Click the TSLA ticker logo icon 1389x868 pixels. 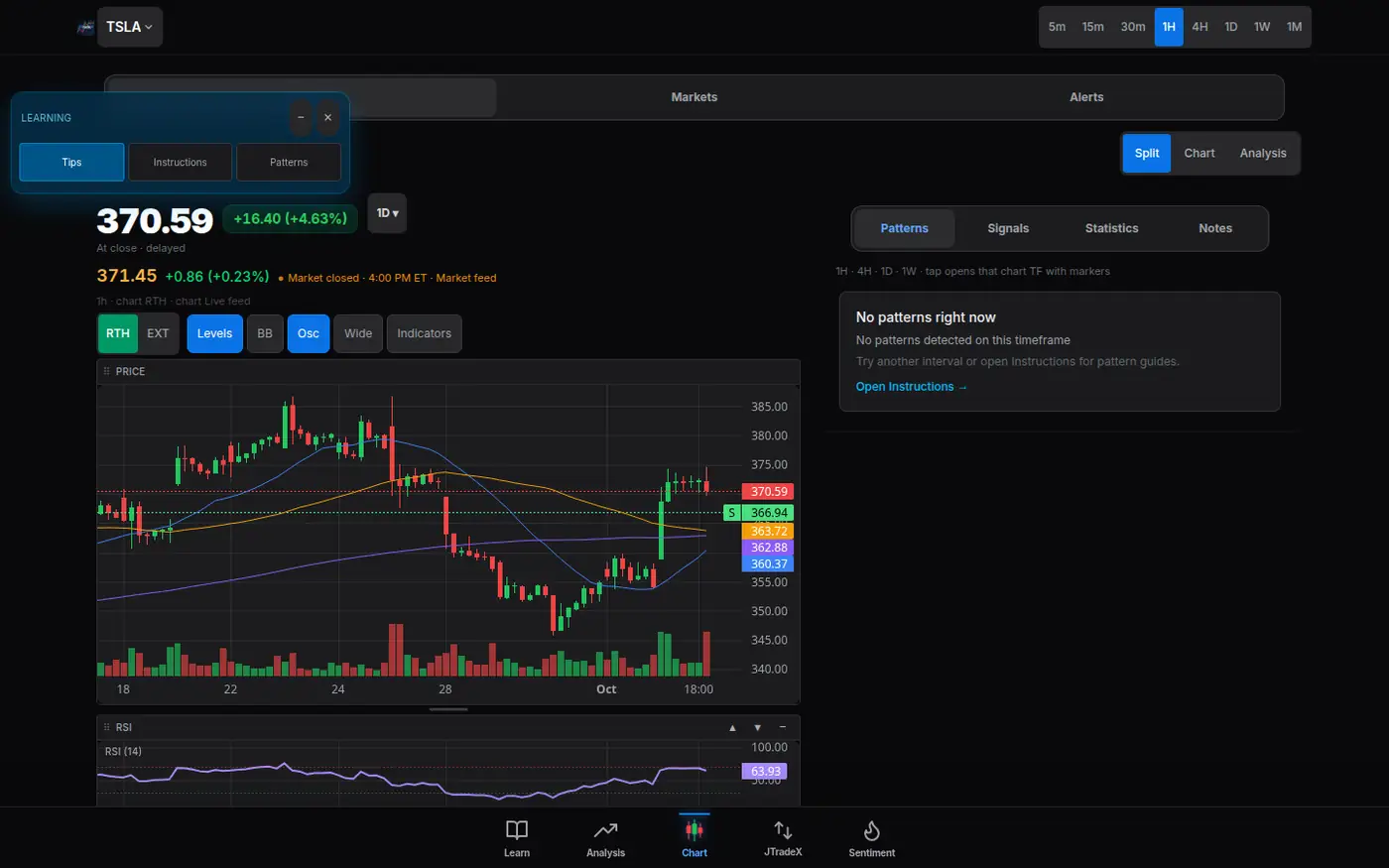click(86, 27)
